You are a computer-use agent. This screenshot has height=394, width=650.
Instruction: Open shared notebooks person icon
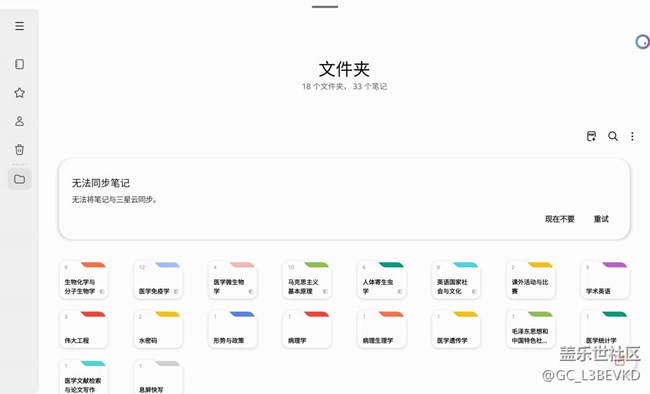[x=19, y=121]
